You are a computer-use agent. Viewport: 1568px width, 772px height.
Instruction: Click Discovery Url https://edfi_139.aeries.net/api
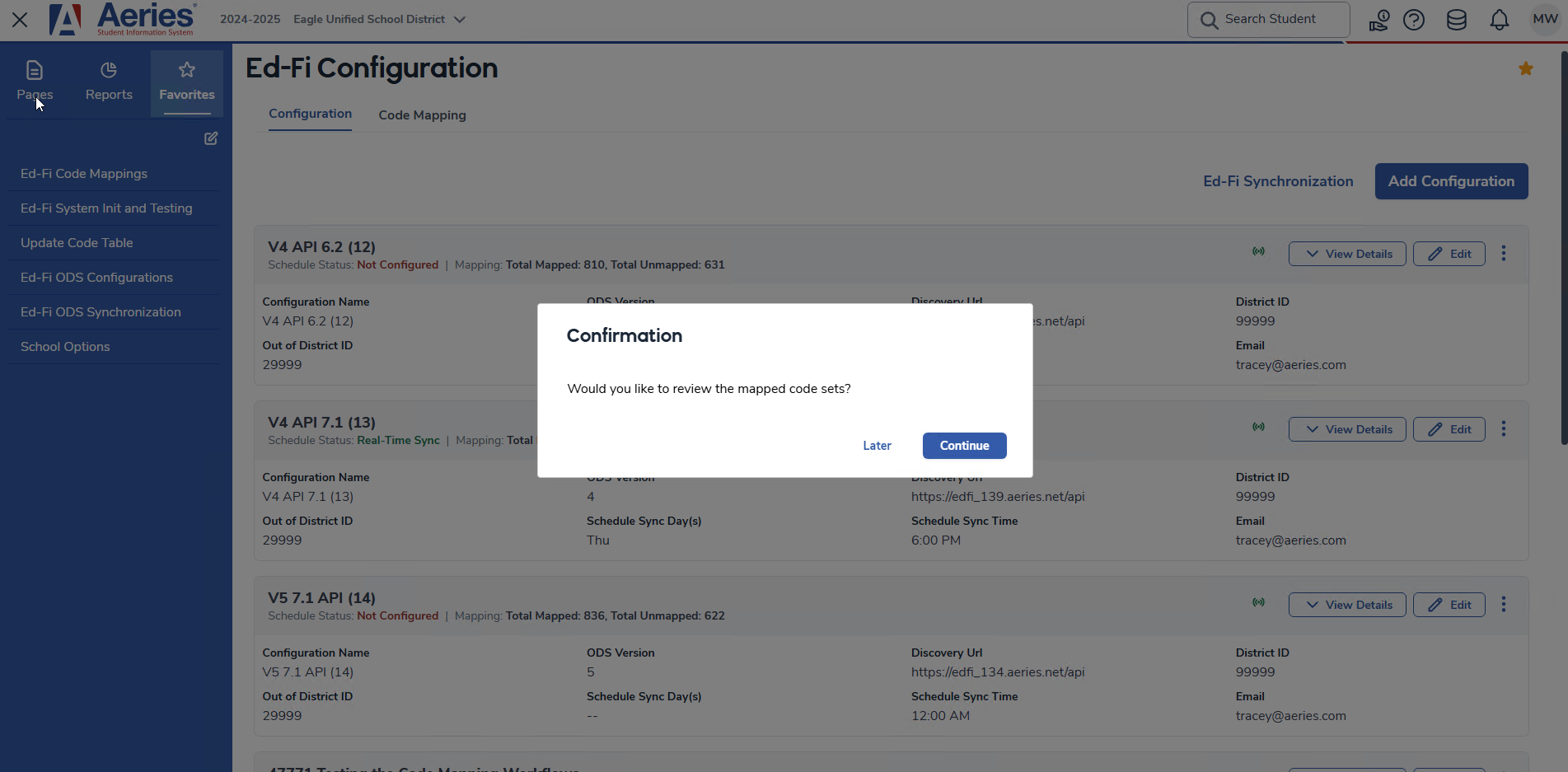pos(998,497)
